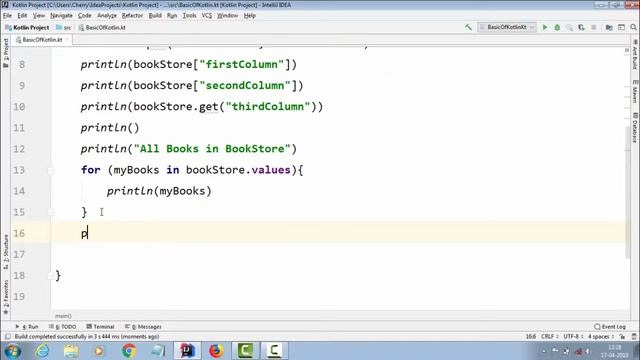
Task: Open the Ant Build tool window
Action: [x=635, y=54]
